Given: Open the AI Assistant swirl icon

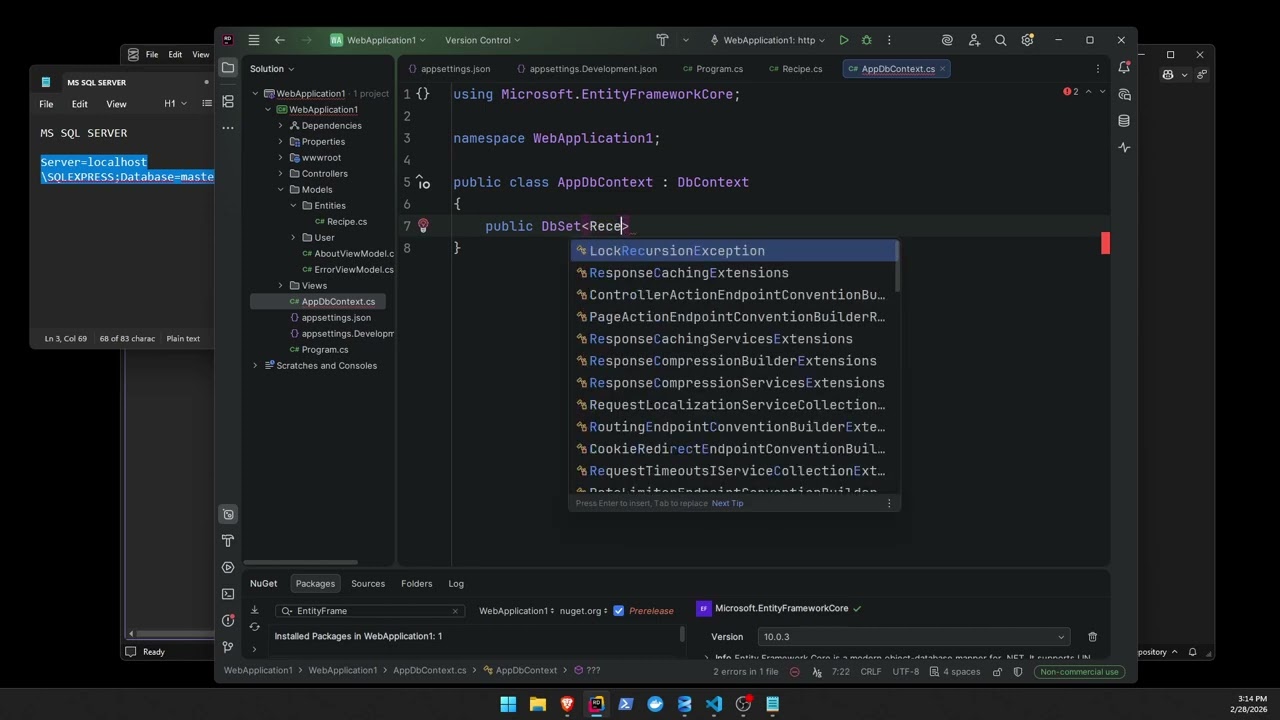Looking at the screenshot, I should 947,40.
